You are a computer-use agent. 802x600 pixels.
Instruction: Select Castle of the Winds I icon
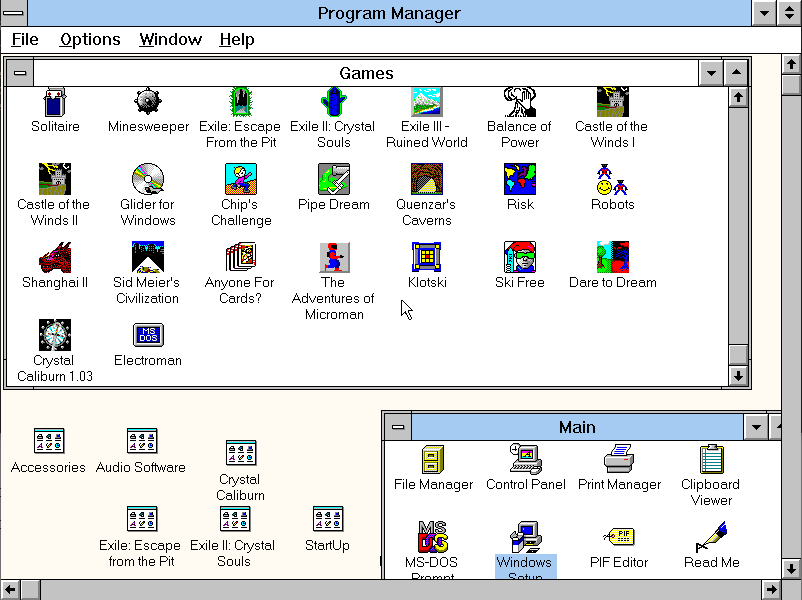(612, 102)
